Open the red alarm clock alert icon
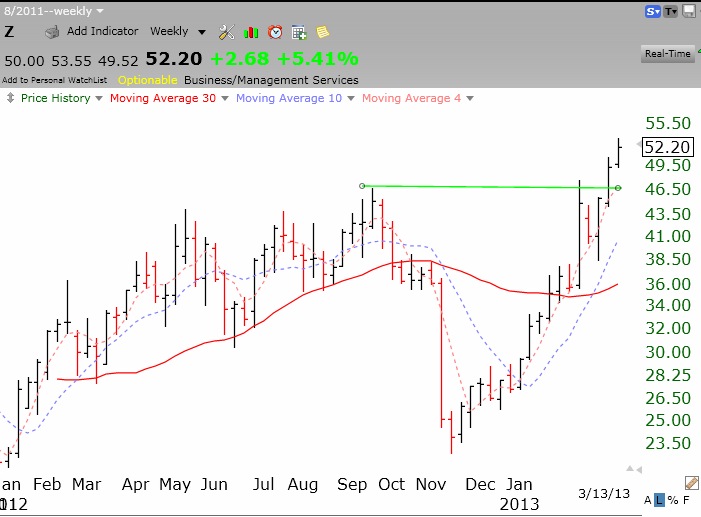Screen dimensions: 701x517 click(x=275, y=32)
